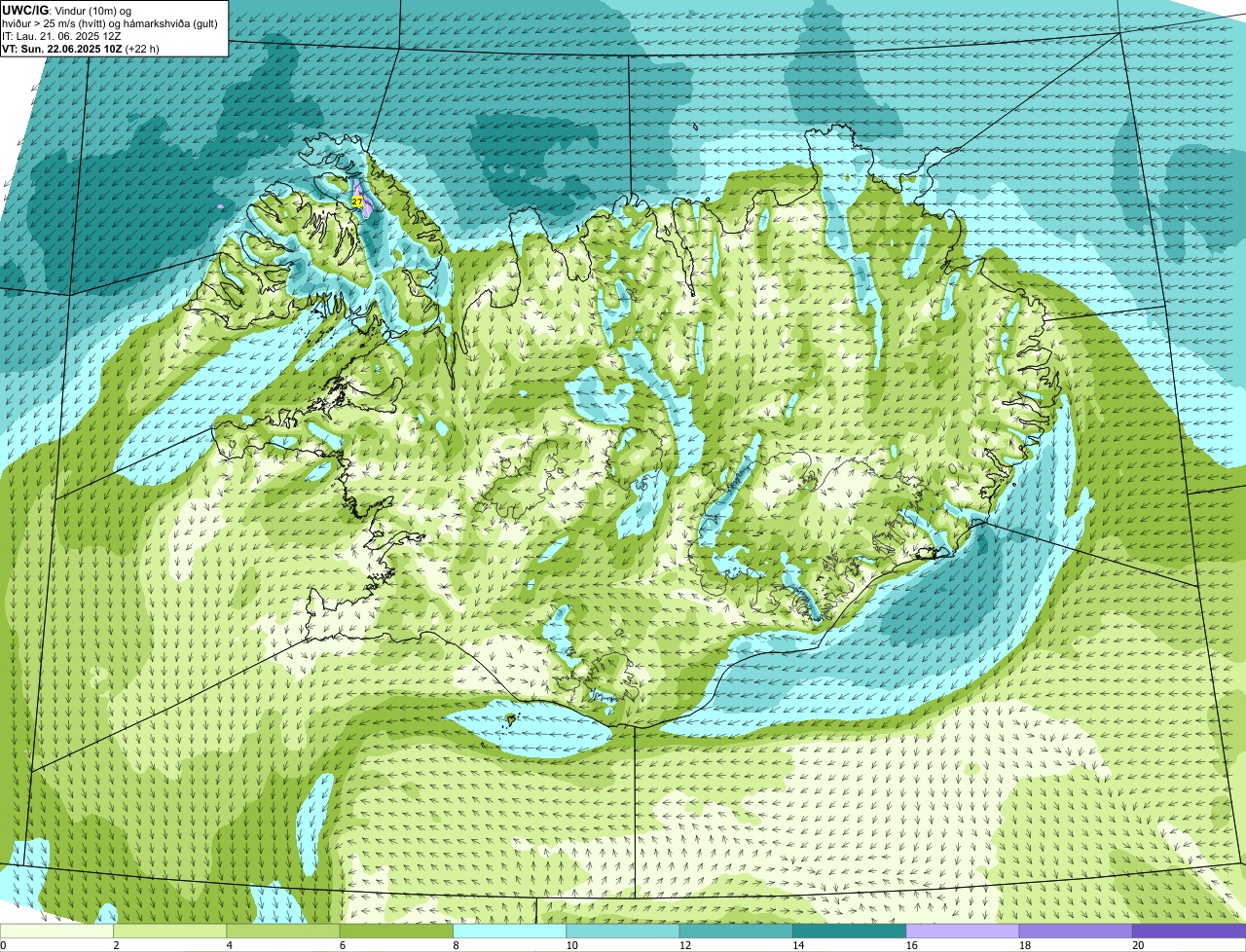Click the yellow 27 peak gust marker
The image size is (1246, 952).
coord(357,201)
